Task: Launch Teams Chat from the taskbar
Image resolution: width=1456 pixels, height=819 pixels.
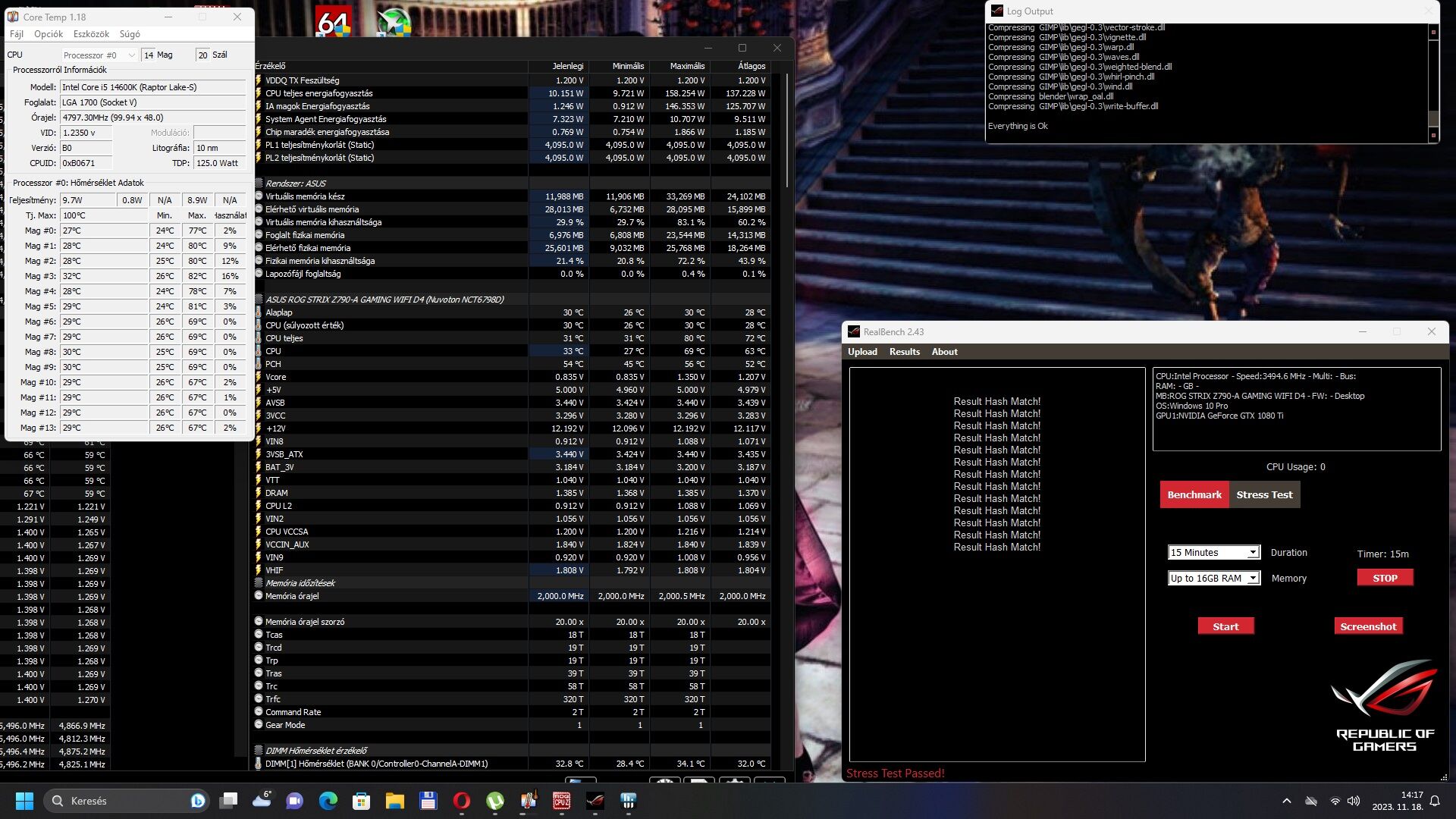Action: 294,801
